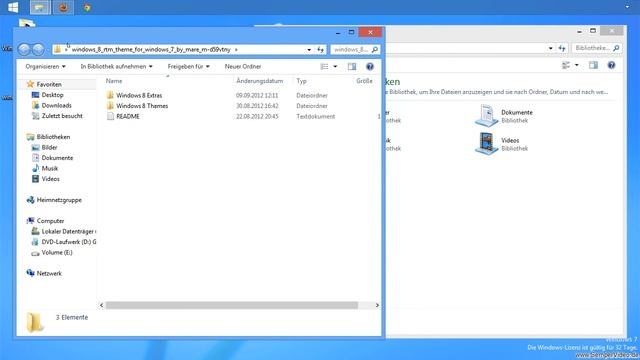640x360 pixels.
Task: Select Favoriten in navigation pane
Action: 49,84
